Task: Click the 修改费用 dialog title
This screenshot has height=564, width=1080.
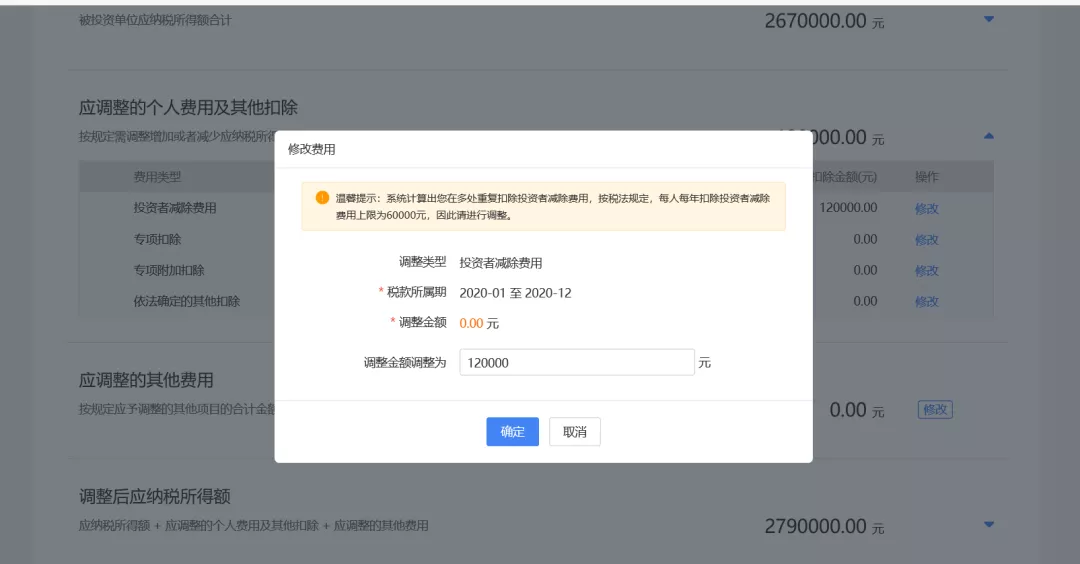Action: 312,149
